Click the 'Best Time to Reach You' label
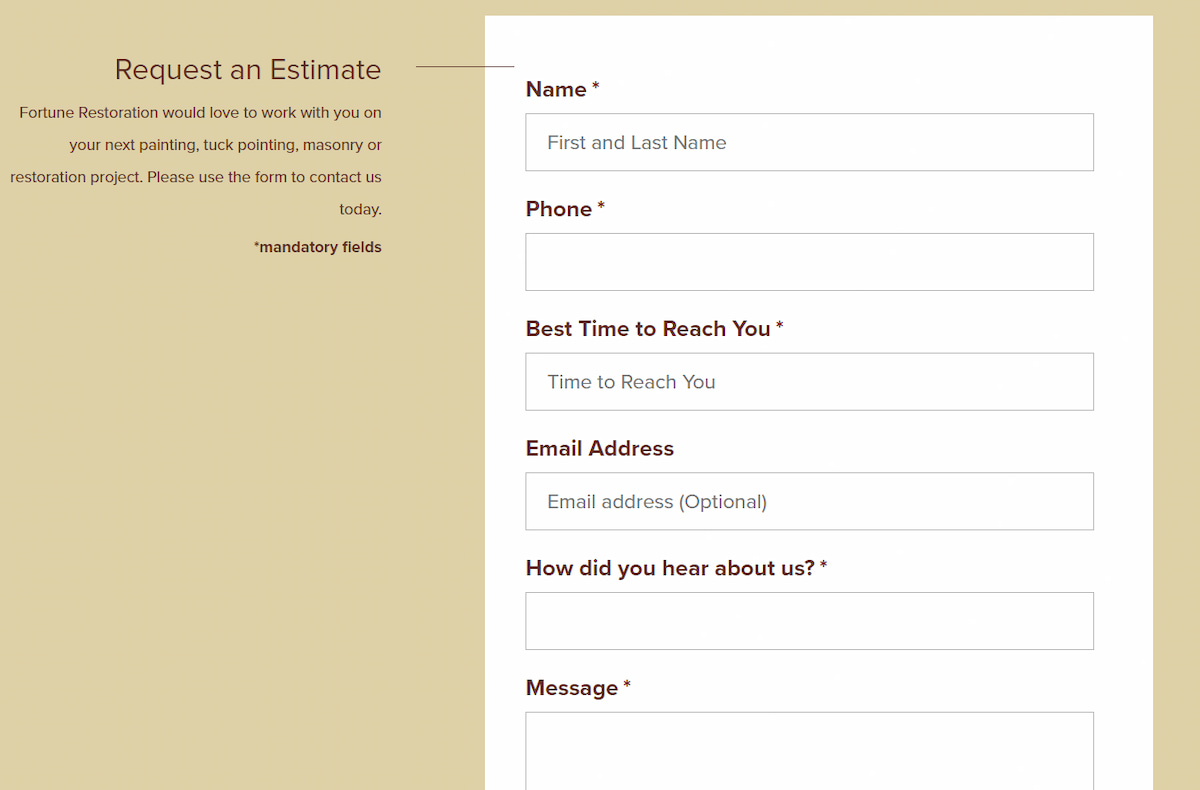Viewport: 1200px width, 790px height. 648,329
